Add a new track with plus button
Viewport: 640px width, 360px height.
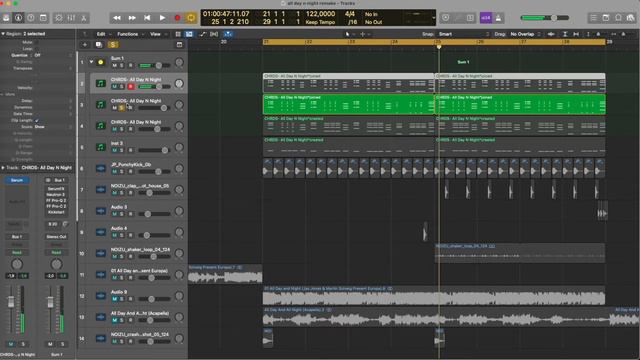[85, 44]
